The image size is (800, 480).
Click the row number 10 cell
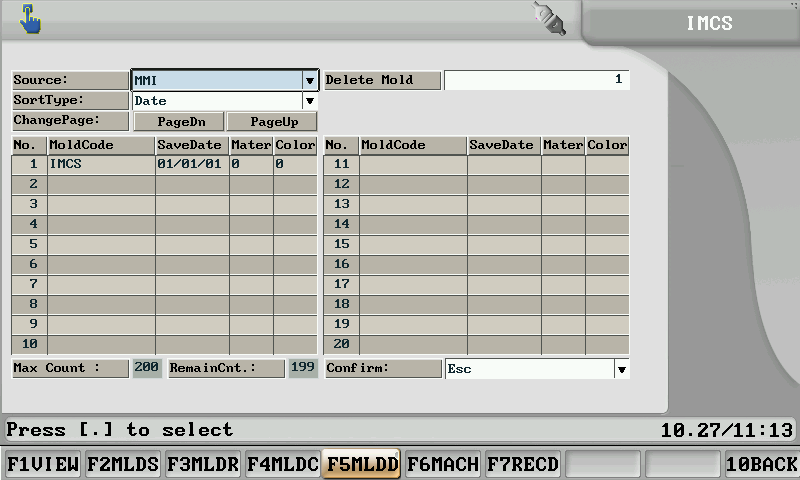(30, 344)
